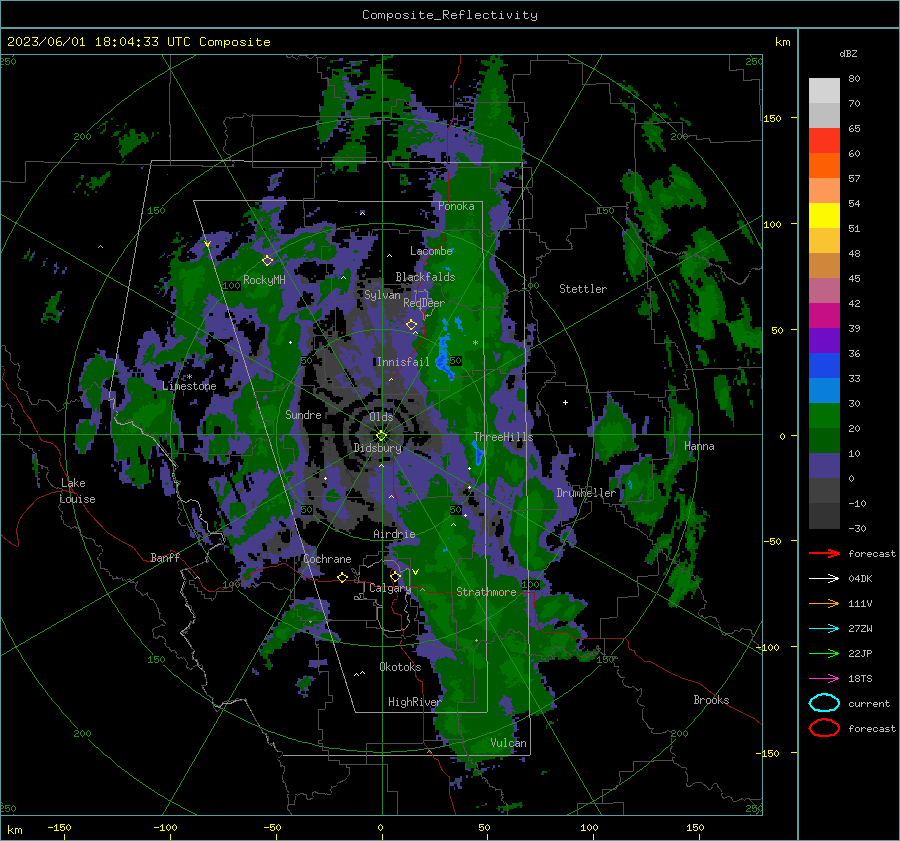Click the light gray 70-80 dBZ color band
The image size is (900, 841).
point(824,90)
